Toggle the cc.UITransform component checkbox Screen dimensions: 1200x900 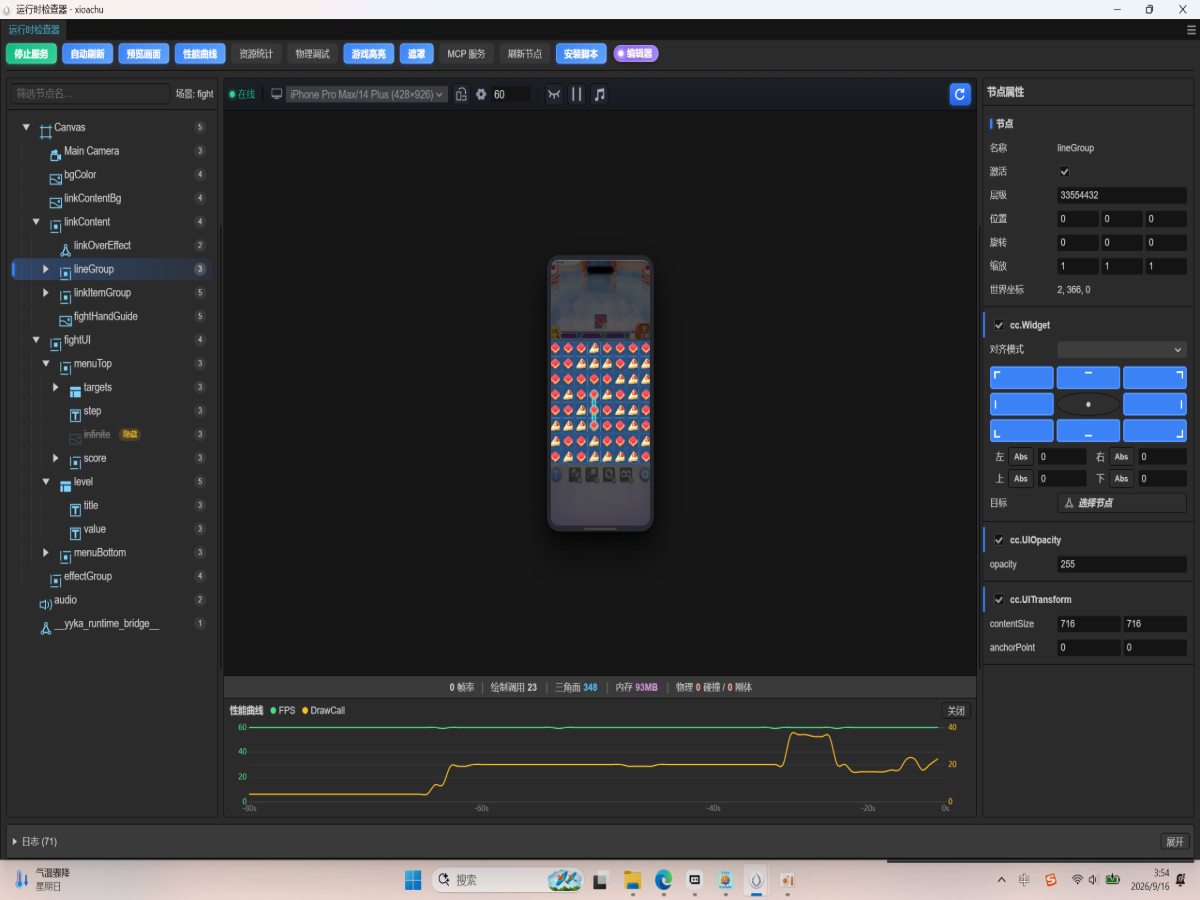(999, 600)
